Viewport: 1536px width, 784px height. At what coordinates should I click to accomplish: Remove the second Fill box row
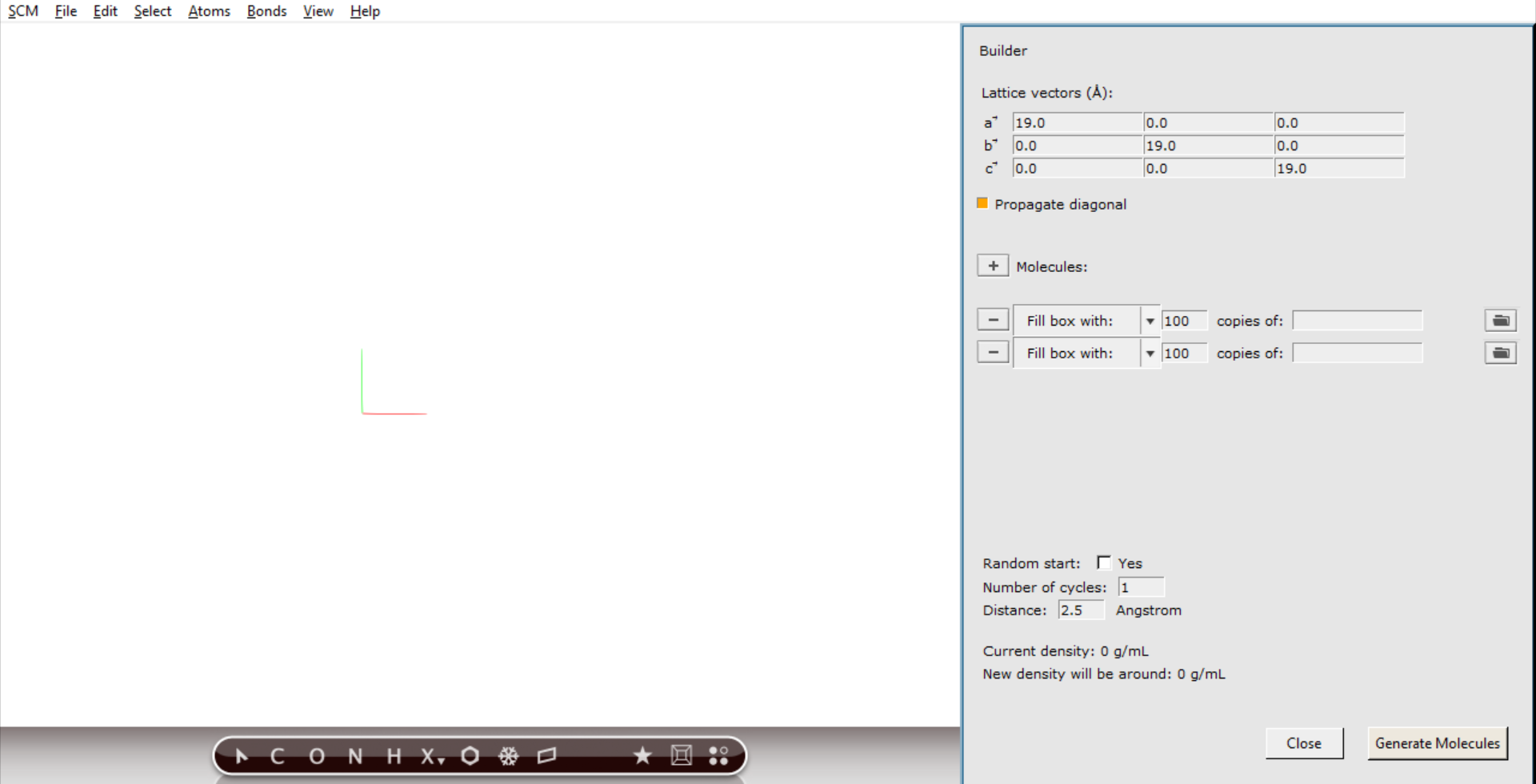point(993,352)
